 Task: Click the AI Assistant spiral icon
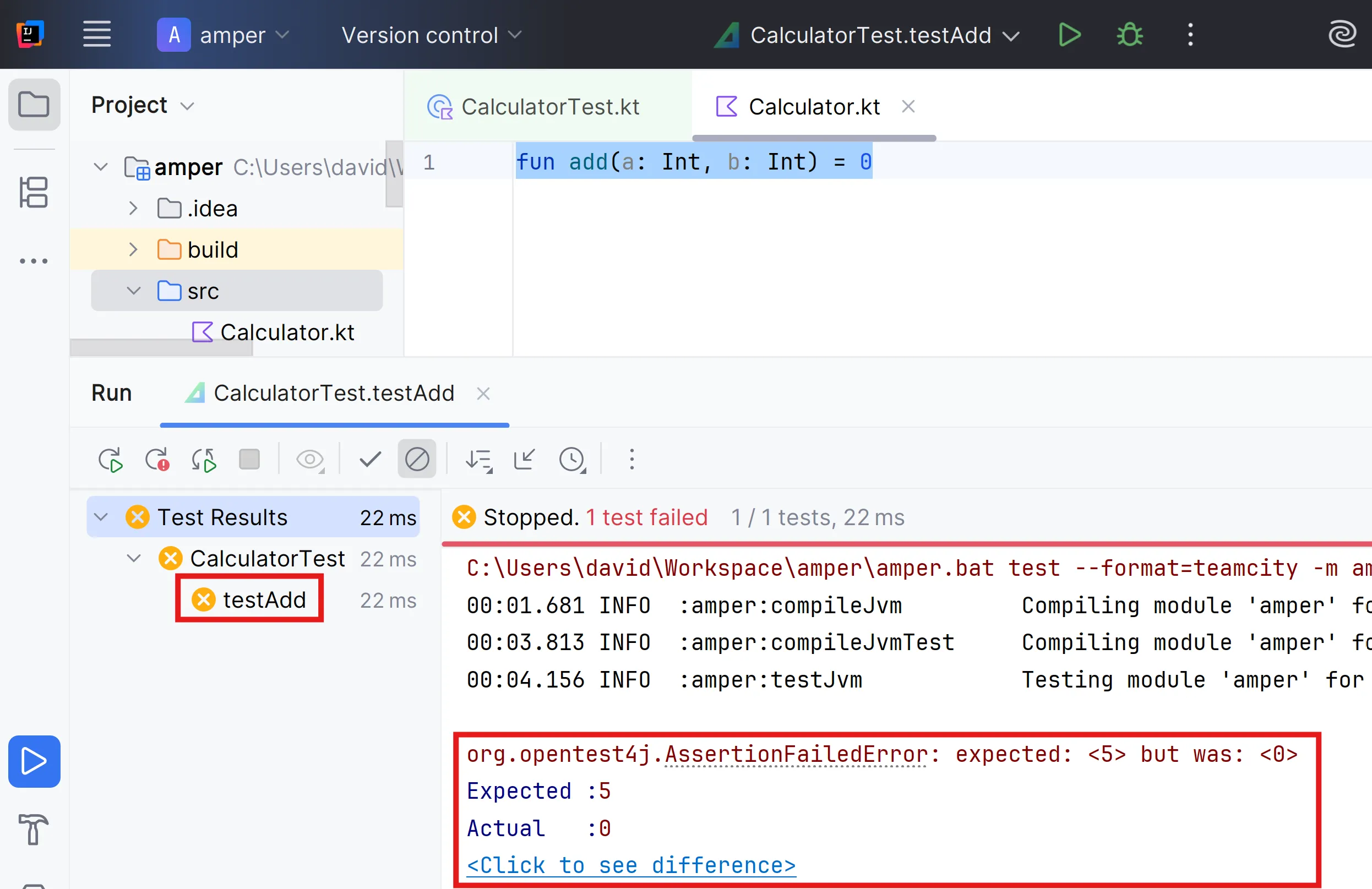[x=1342, y=35]
